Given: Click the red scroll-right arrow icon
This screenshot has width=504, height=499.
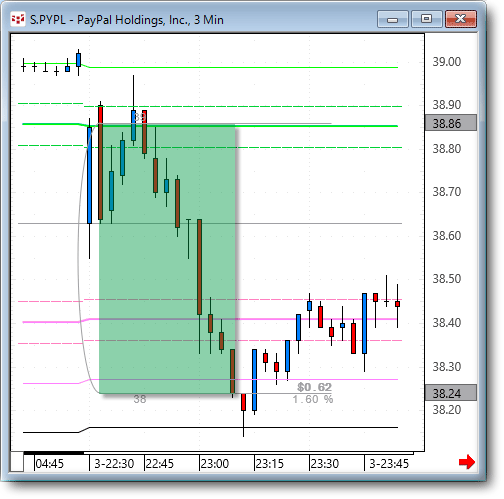Looking at the screenshot, I should click(467, 462).
